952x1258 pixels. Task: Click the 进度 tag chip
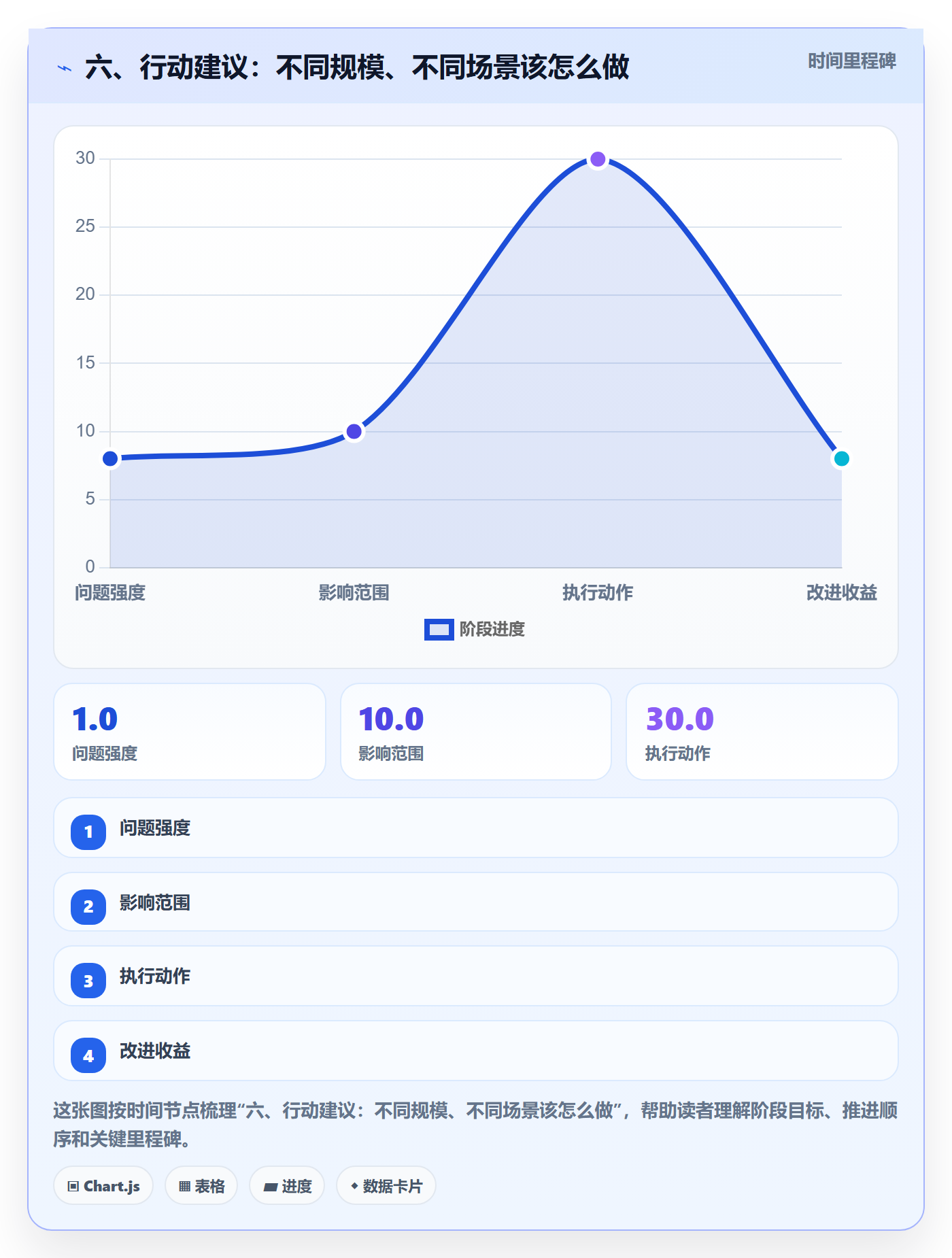pyautogui.click(x=287, y=1186)
